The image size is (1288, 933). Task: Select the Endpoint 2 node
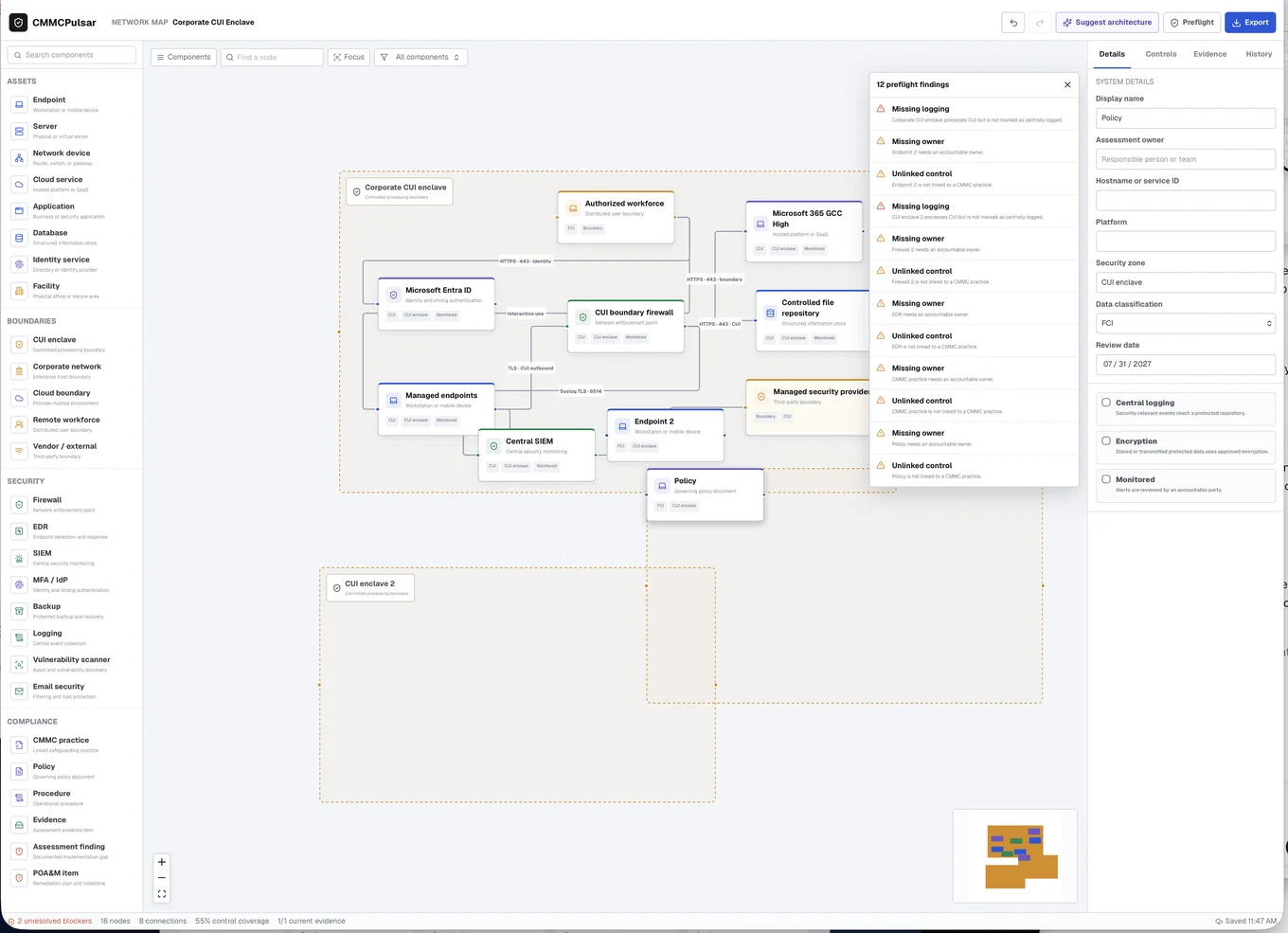click(666, 436)
